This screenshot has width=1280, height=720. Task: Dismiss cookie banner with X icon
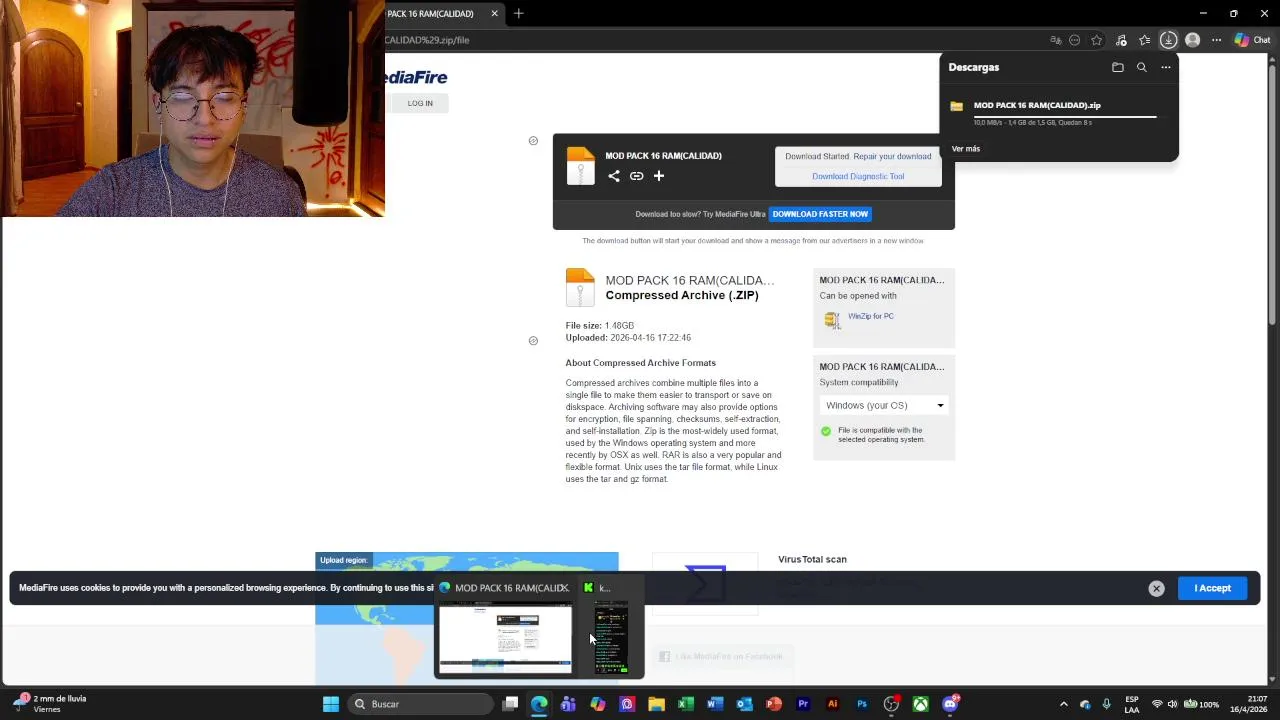pos(1156,588)
